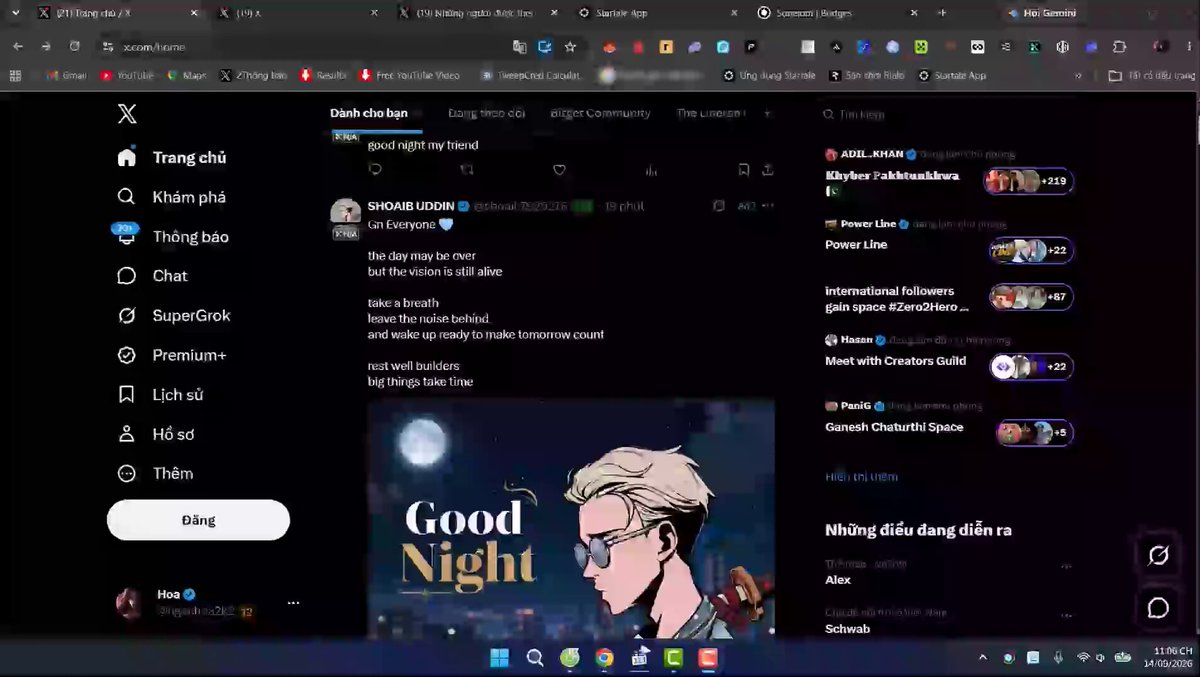Open Thông báo notifications in sidebar
The height and width of the screenshot is (677, 1200).
(x=172, y=237)
